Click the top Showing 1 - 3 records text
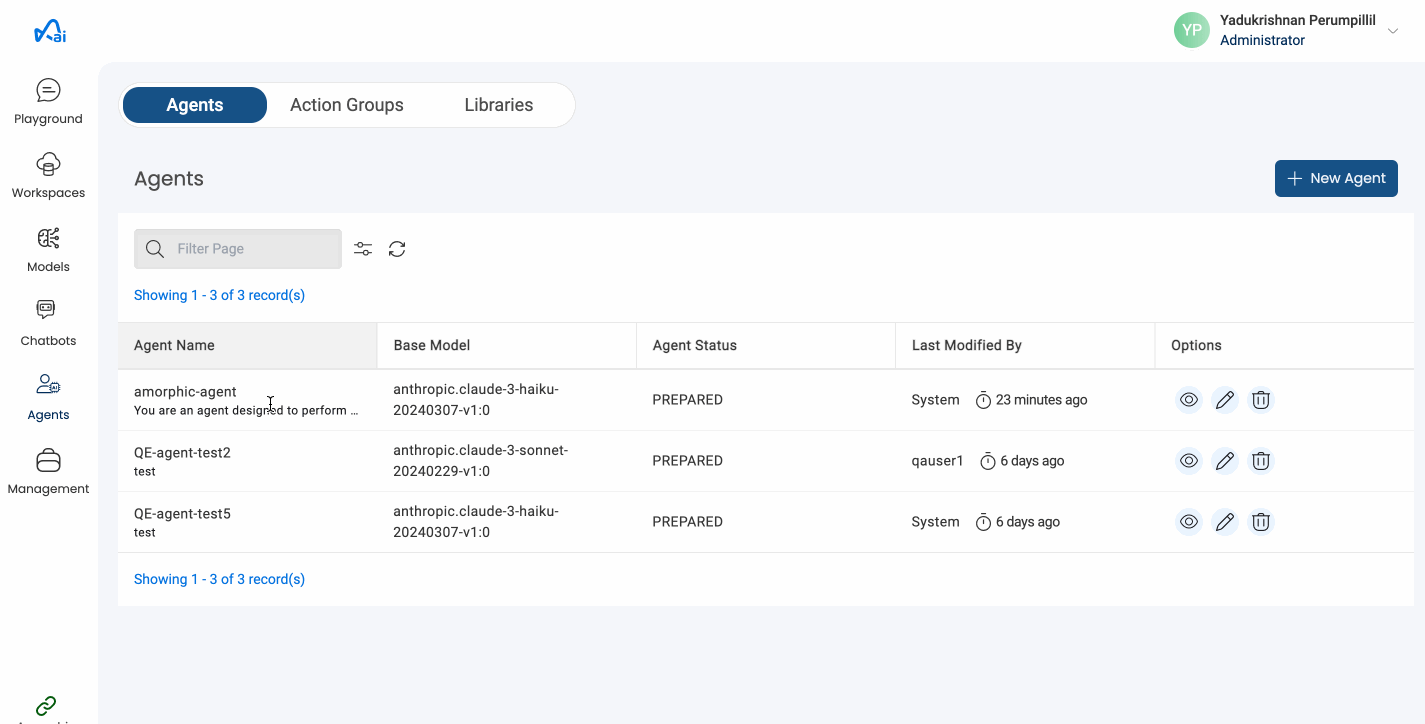Viewport: 1425px width, 724px height. point(219,295)
